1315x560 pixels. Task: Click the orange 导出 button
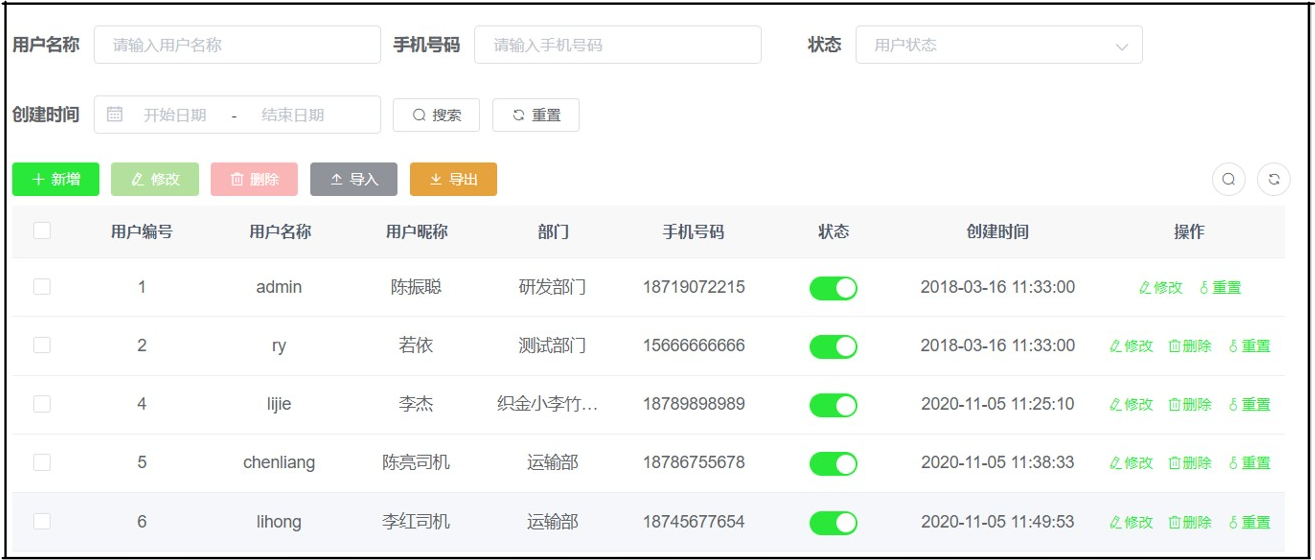(453, 179)
